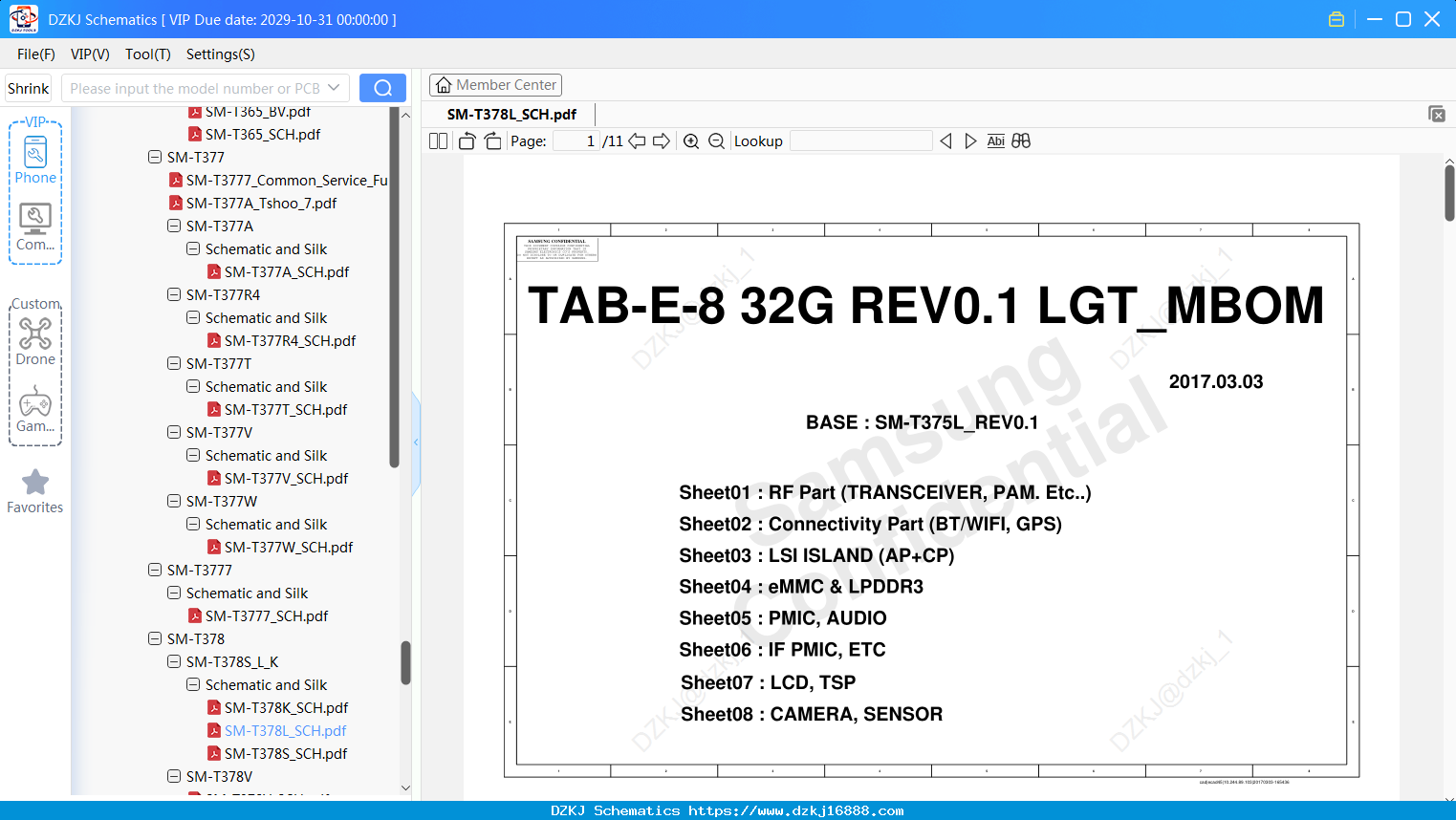Toggle the Abi text match option
The image size is (1456, 820).
995,141
